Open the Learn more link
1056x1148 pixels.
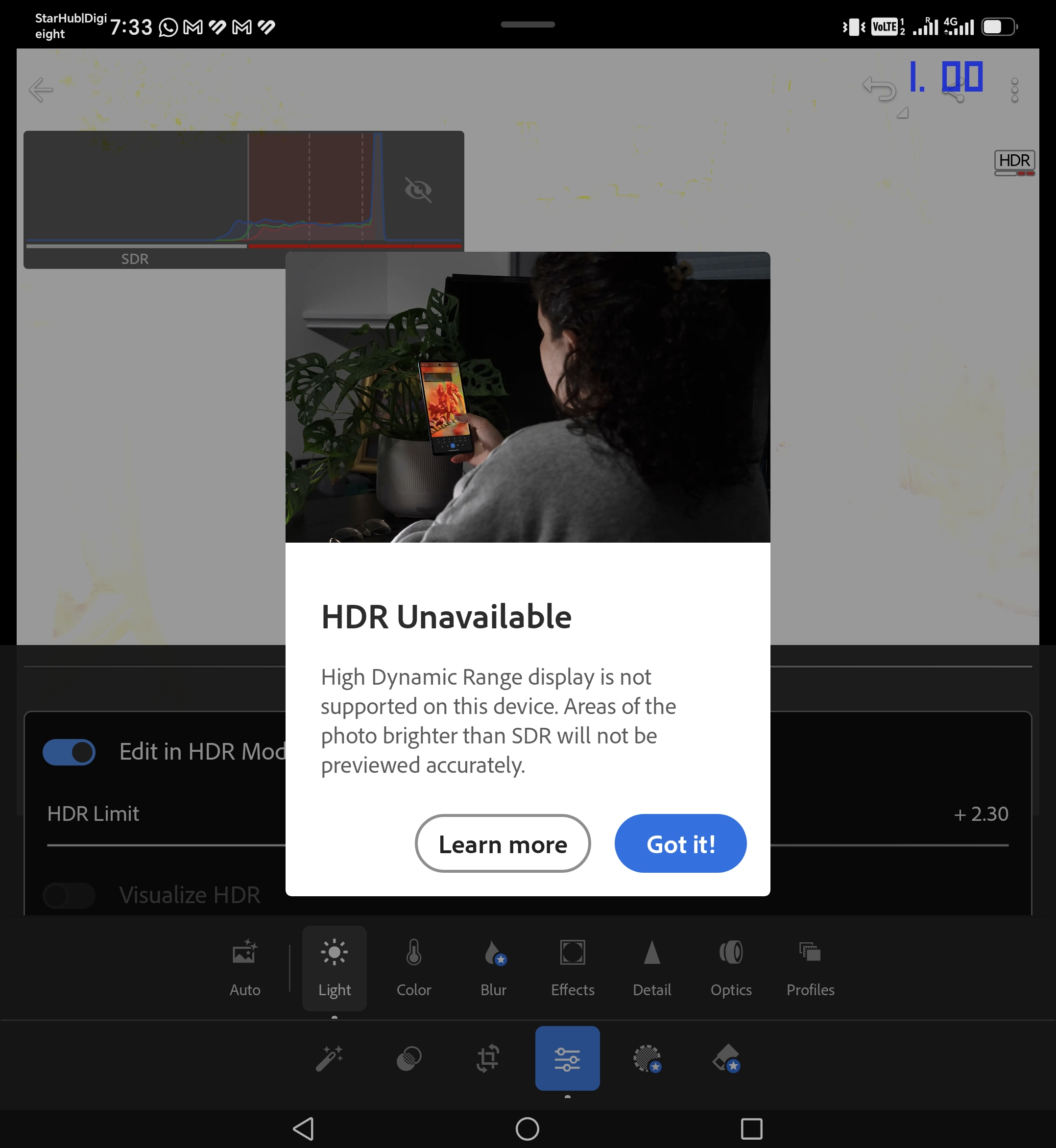click(503, 843)
